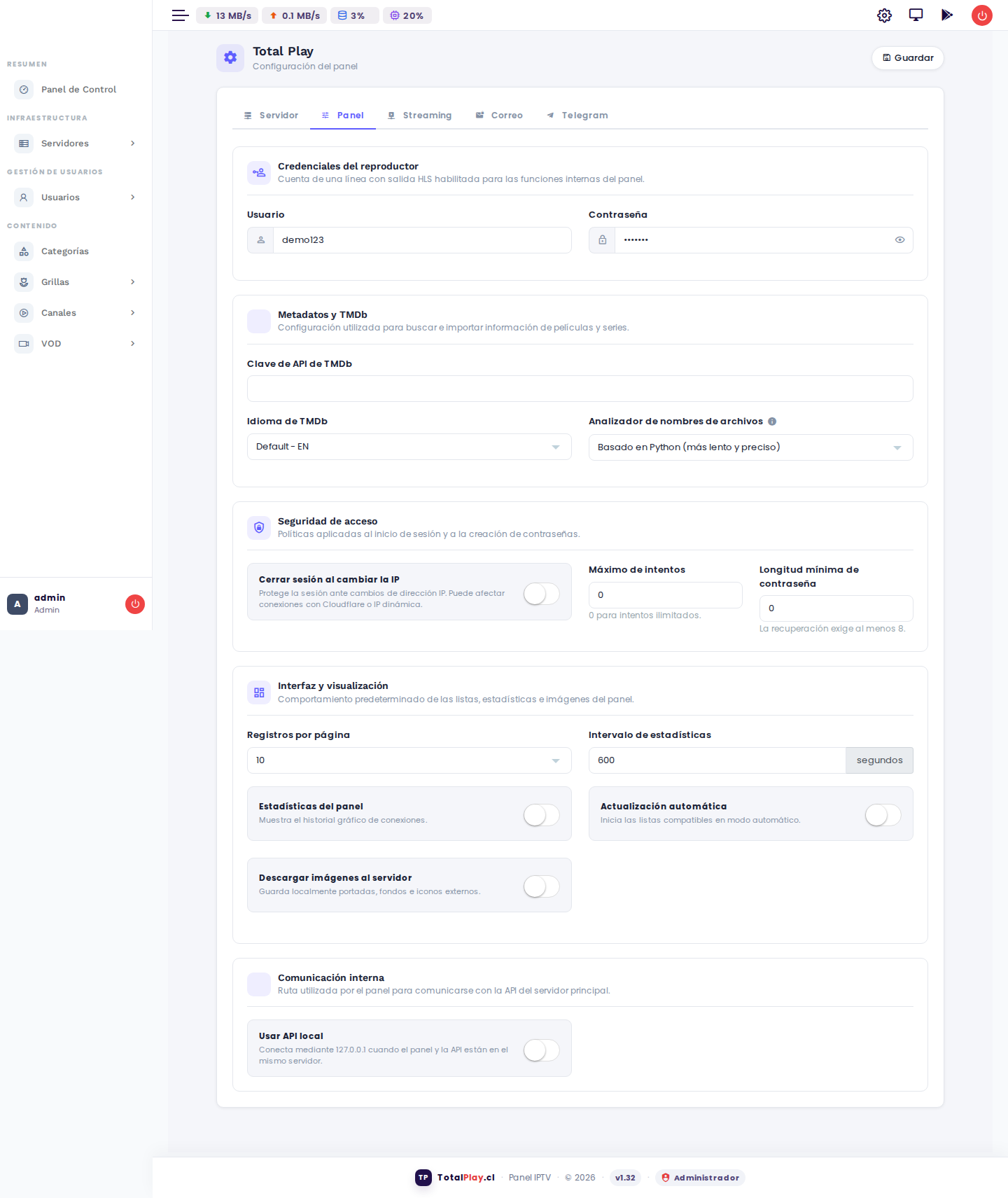Click the 3% database usage indicator
This screenshot has height=1198, width=1008.
pos(355,15)
